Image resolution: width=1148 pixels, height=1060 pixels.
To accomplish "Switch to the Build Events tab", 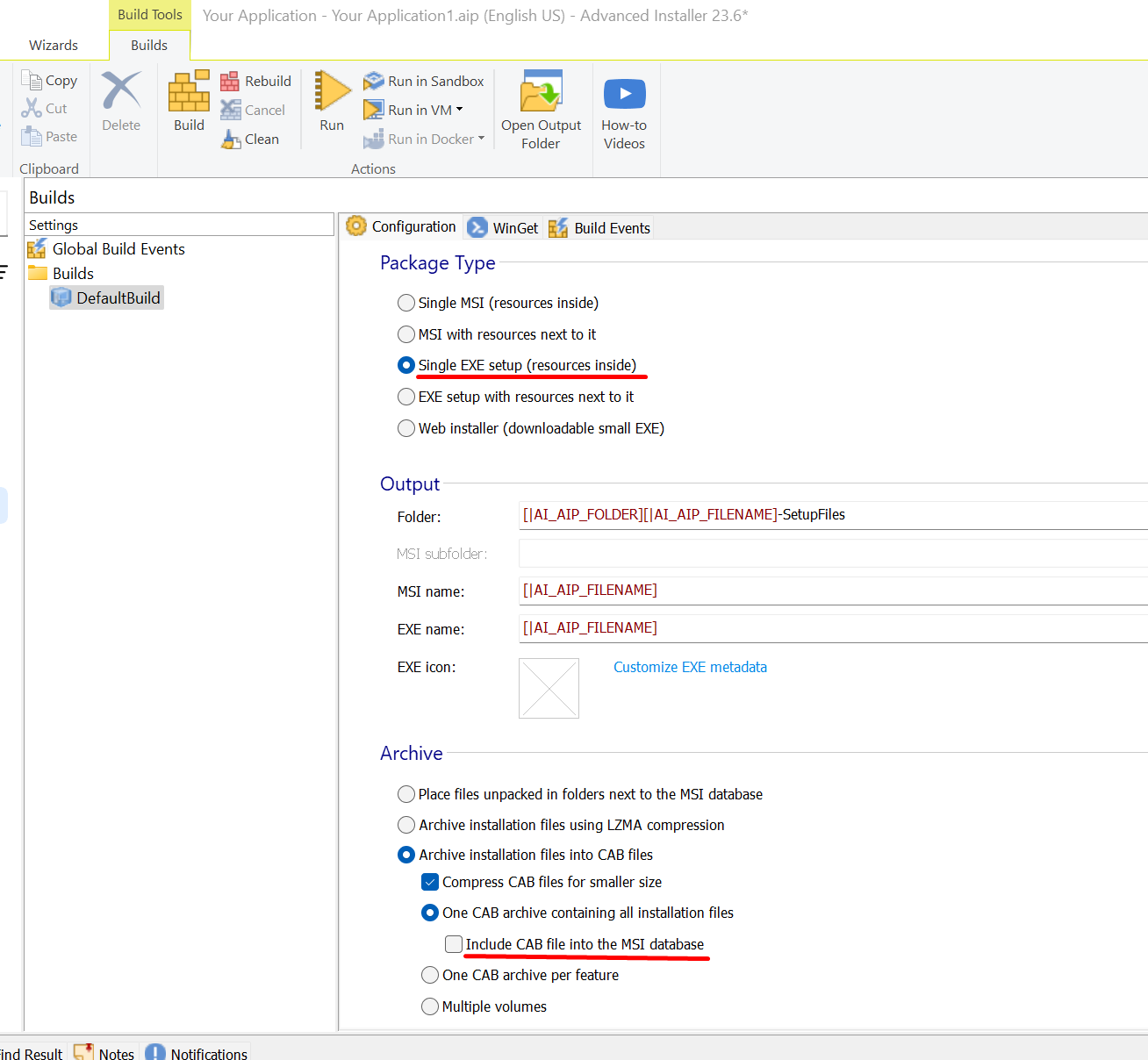I will [600, 228].
